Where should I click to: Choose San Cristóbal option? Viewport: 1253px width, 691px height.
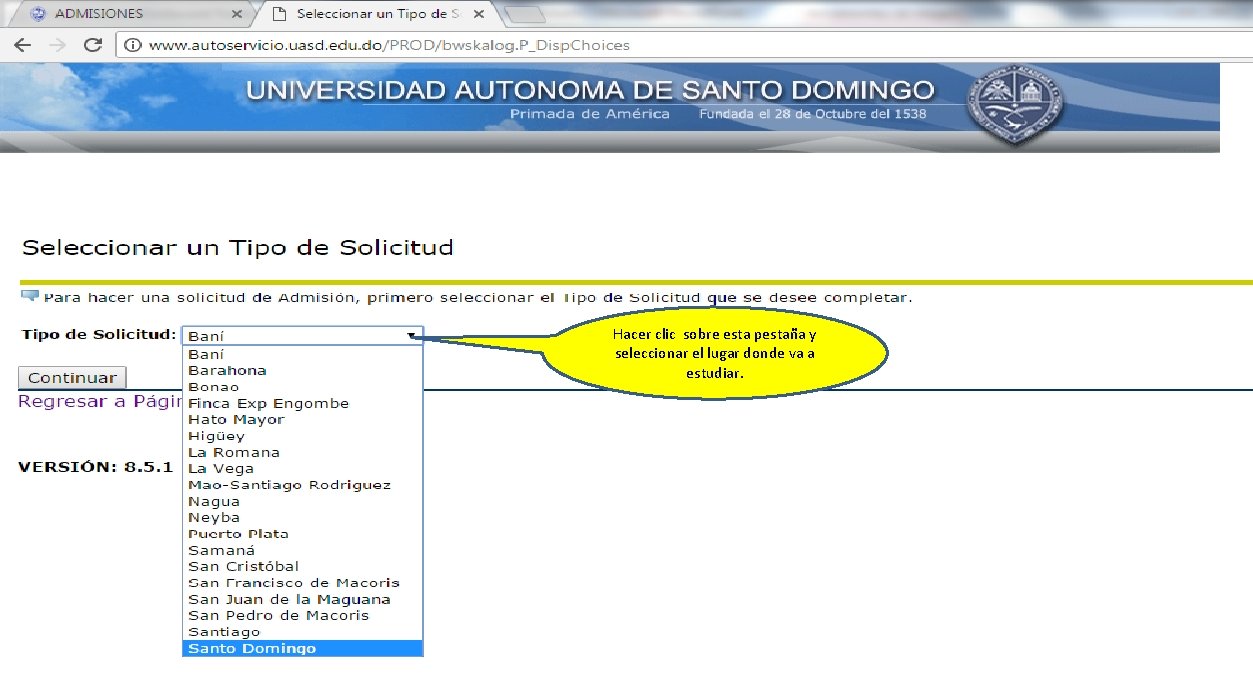click(x=303, y=566)
